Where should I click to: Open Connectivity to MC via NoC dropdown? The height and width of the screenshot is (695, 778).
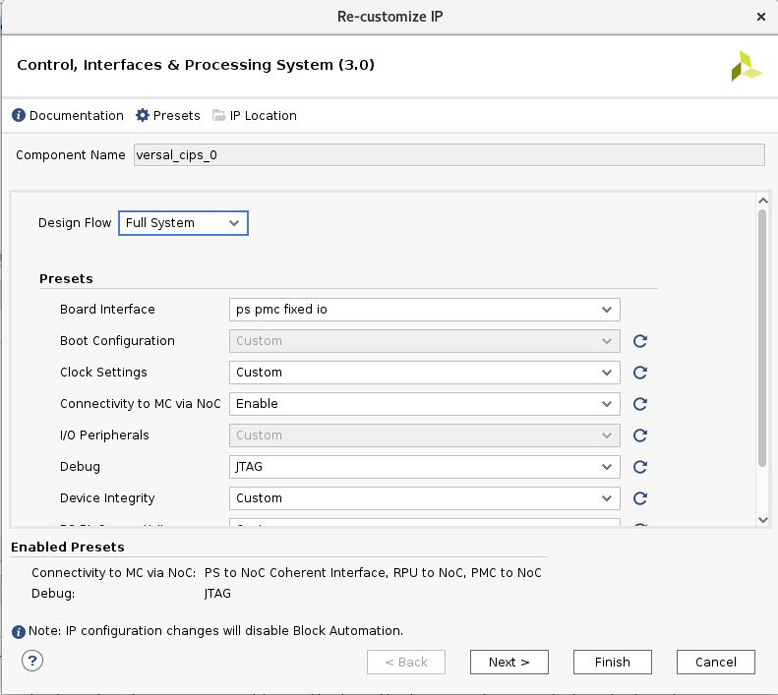[x=424, y=404]
